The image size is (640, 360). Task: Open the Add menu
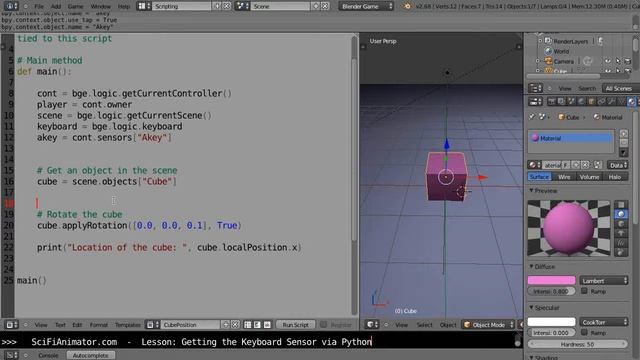[x=56, y=7]
